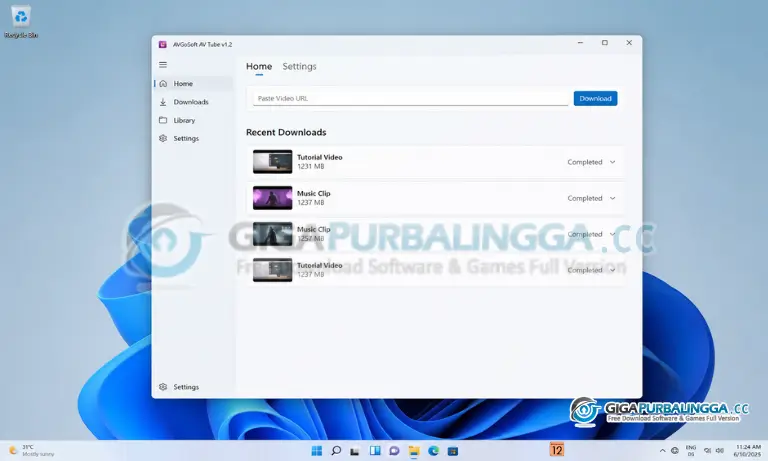The height and width of the screenshot is (461, 768).
Task: Open taskbar Search
Action: (336, 451)
